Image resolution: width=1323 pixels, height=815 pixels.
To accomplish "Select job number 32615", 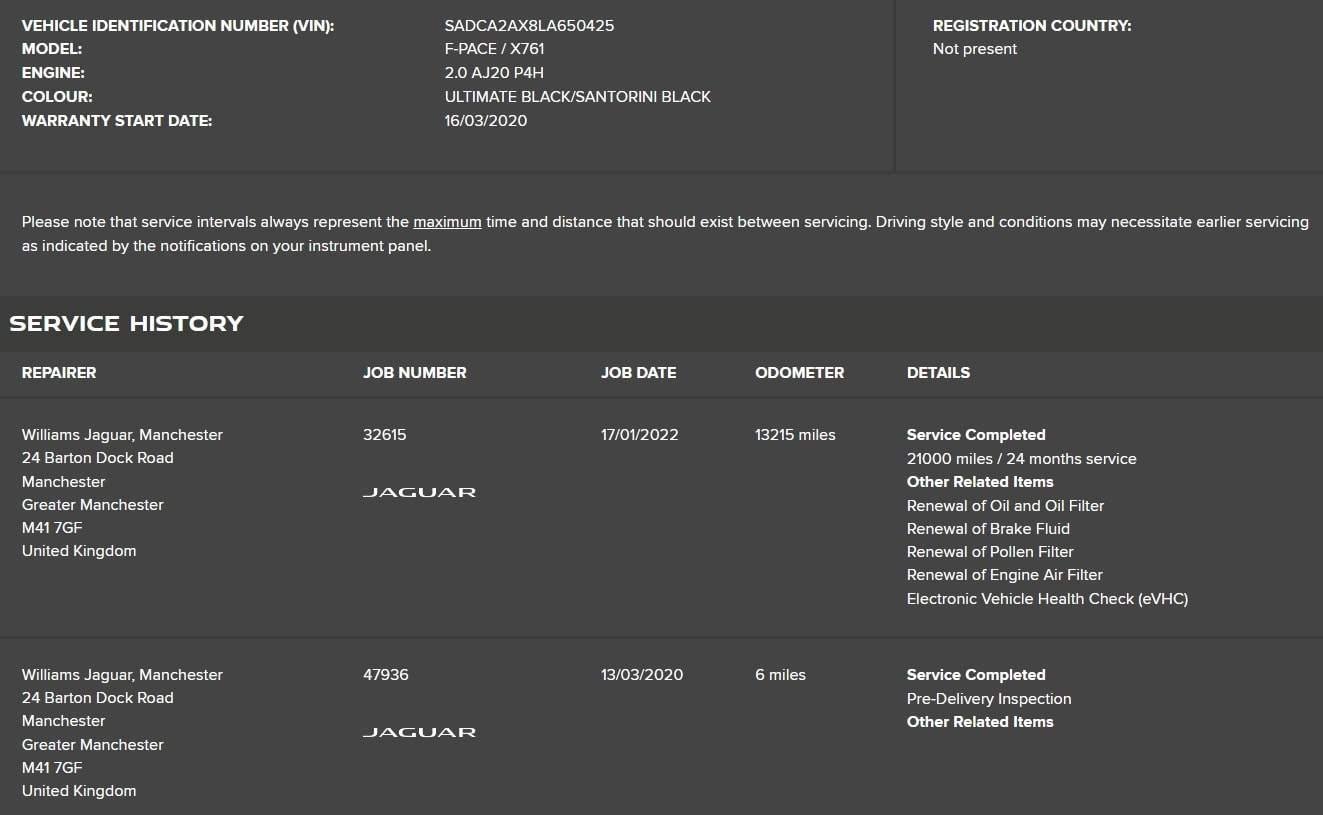I will 385,435.
